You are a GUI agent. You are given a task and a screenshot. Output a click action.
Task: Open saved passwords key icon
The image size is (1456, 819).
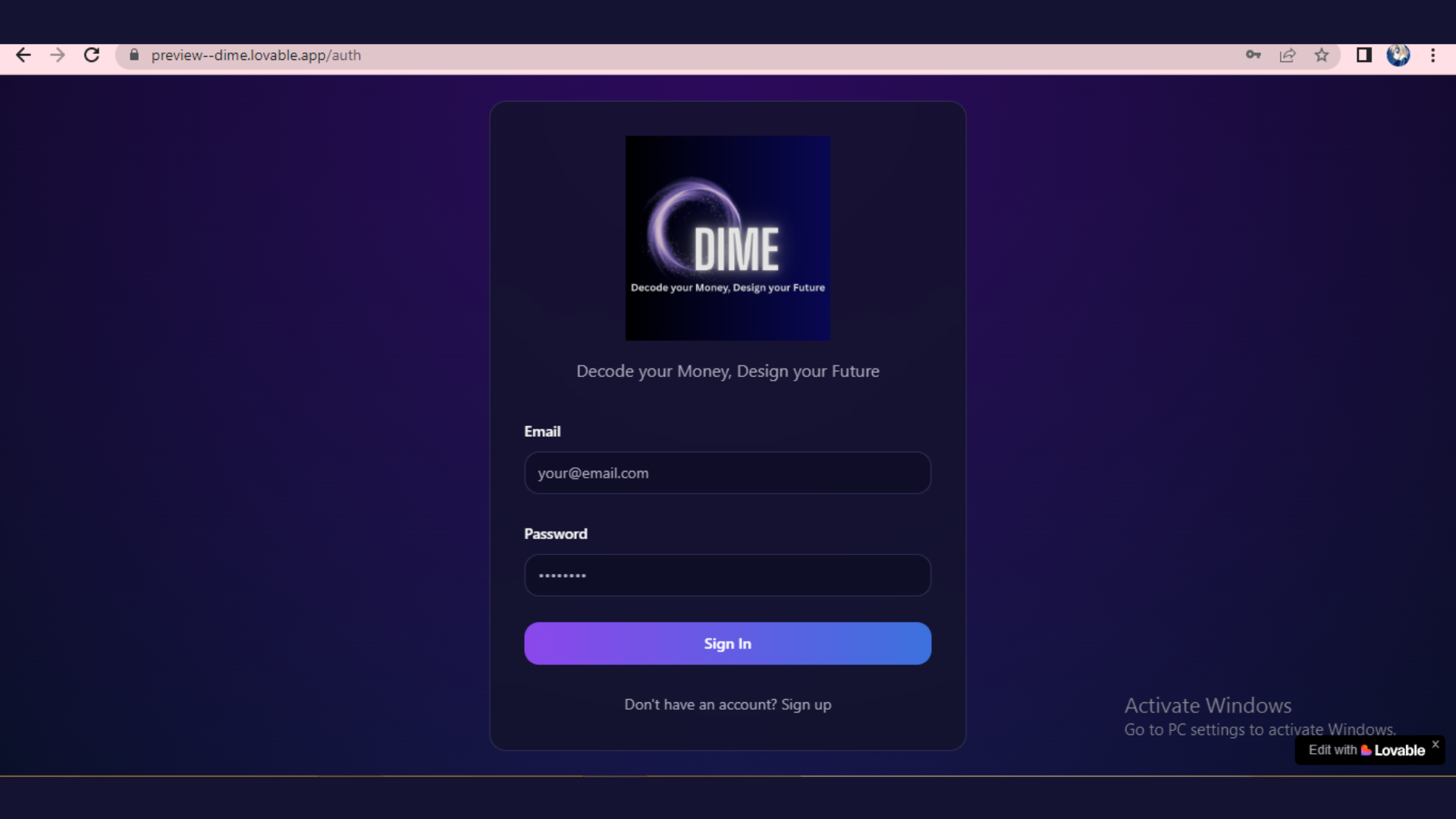tap(1253, 55)
